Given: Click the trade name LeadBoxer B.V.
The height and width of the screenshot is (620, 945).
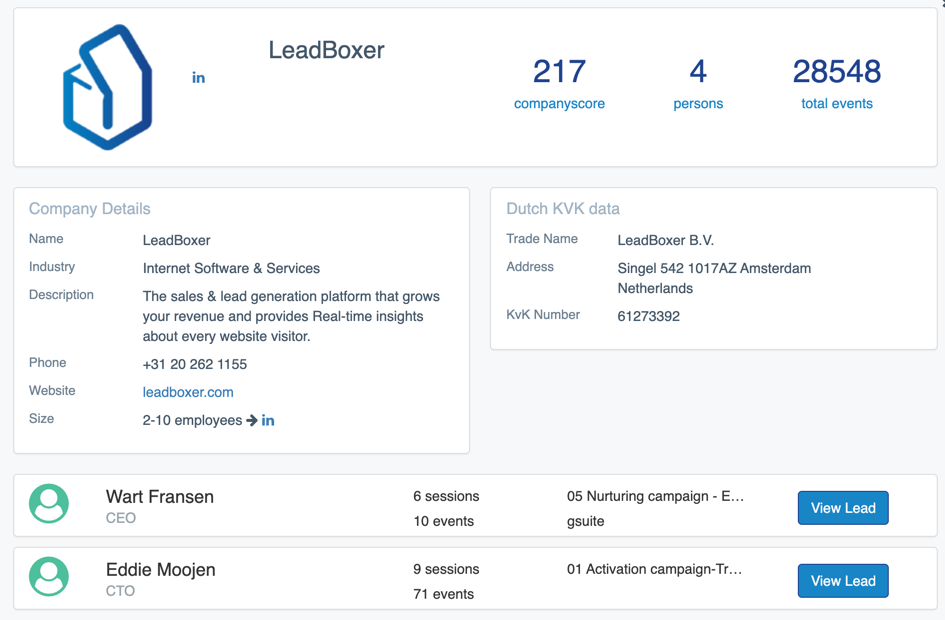Looking at the screenshot, I should [x=665, y=240].
